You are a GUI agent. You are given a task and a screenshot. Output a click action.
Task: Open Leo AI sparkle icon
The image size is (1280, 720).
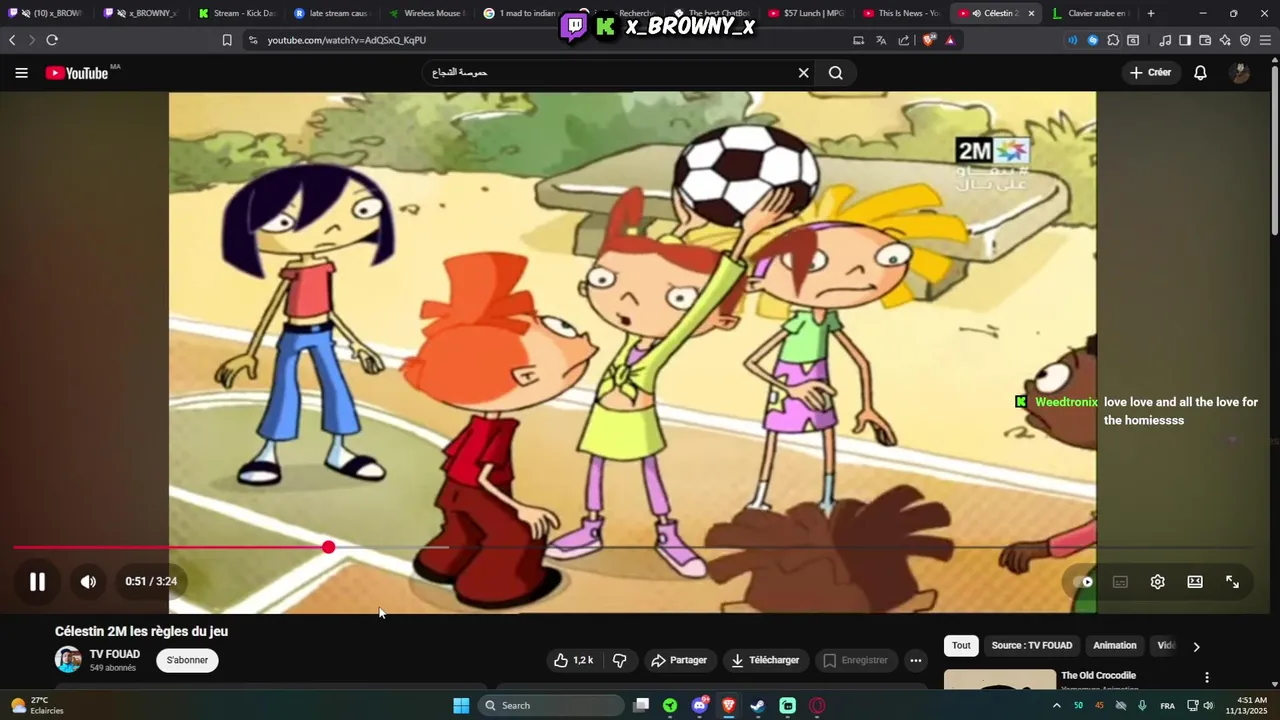(1225, 40)
